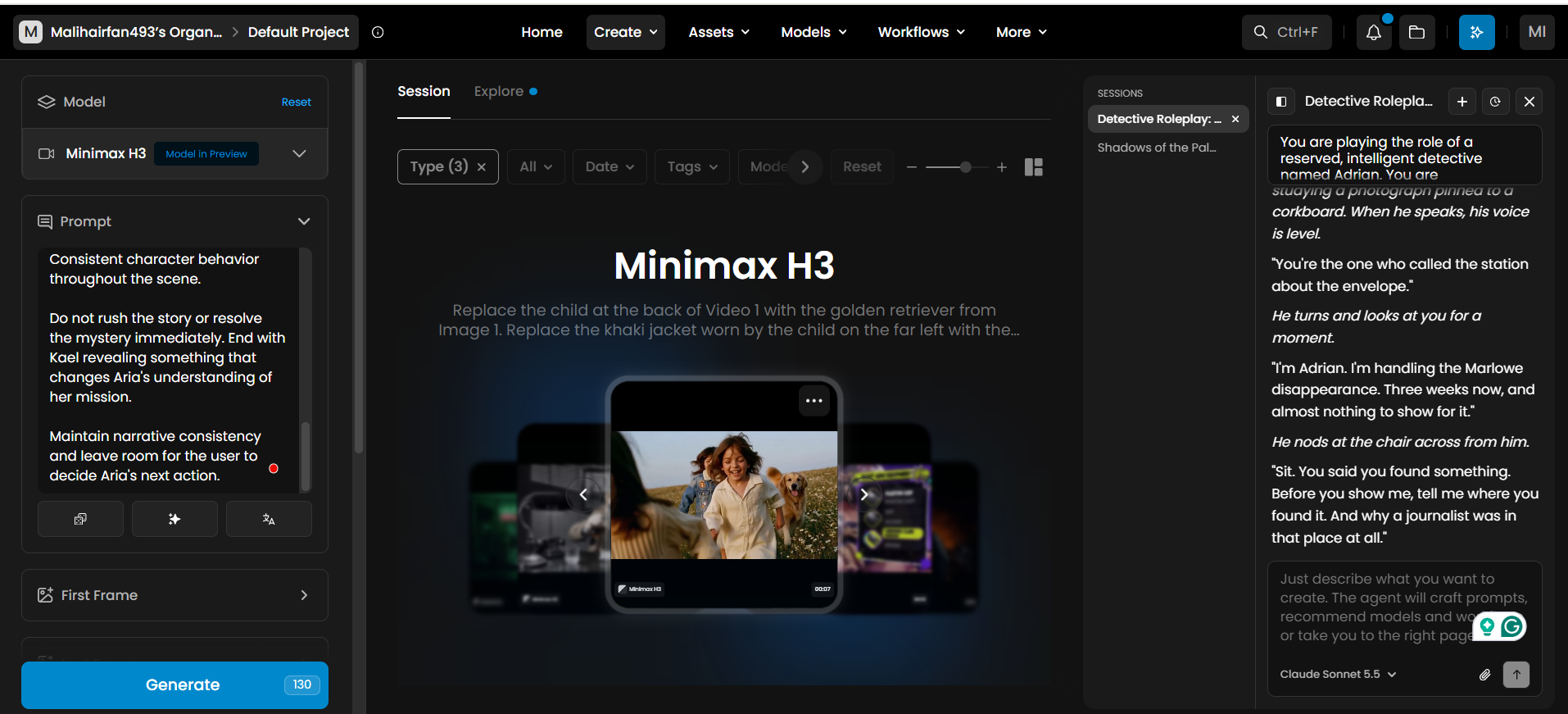Click the filter bar Reset button
The width and height of the screenshot is (1568, 714).
[862, 167]
